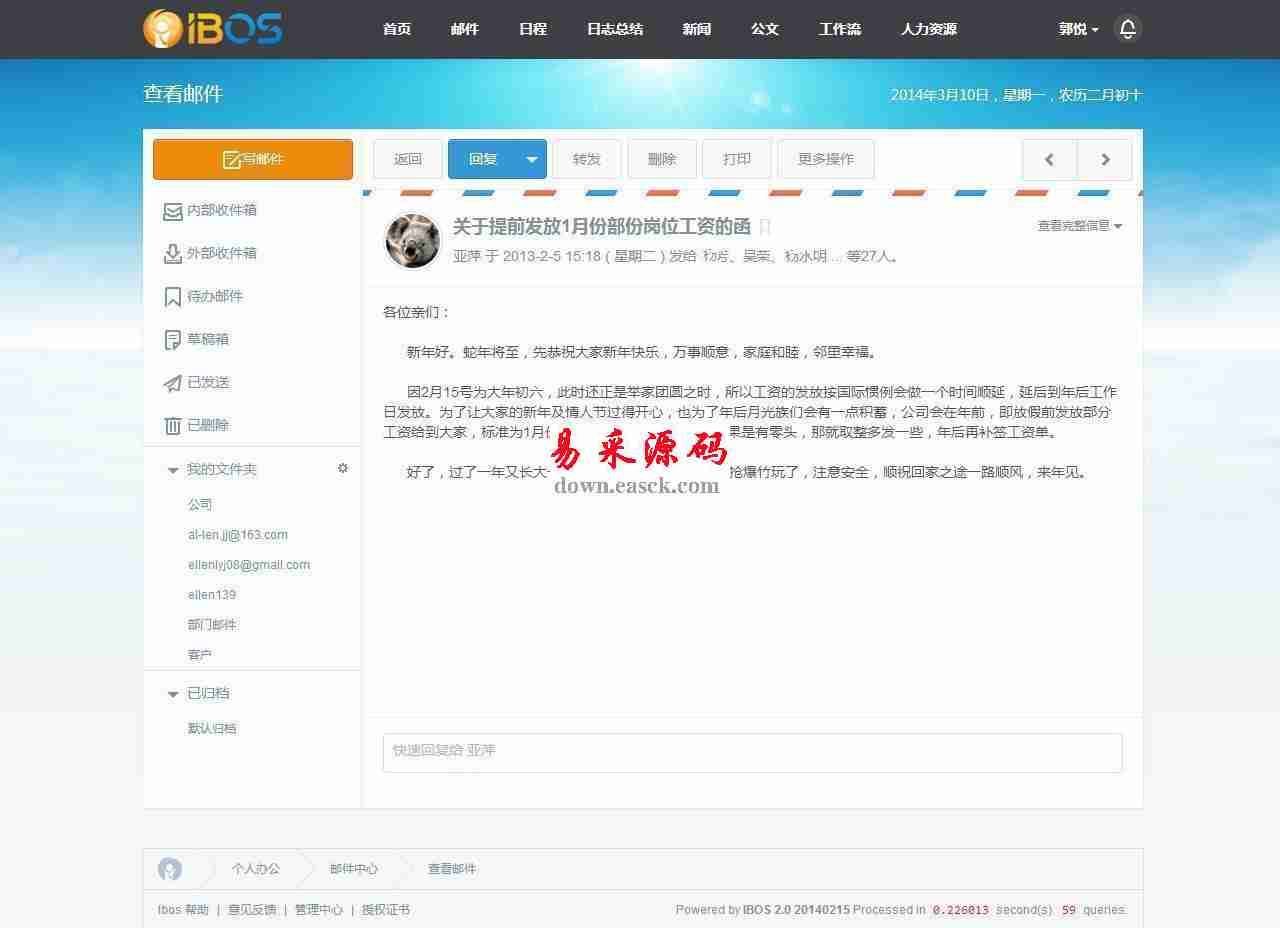This screenshot has width=1280, height=928.
Task: Open the 草稿箱 drafts folder
Action: pos(207,339)
